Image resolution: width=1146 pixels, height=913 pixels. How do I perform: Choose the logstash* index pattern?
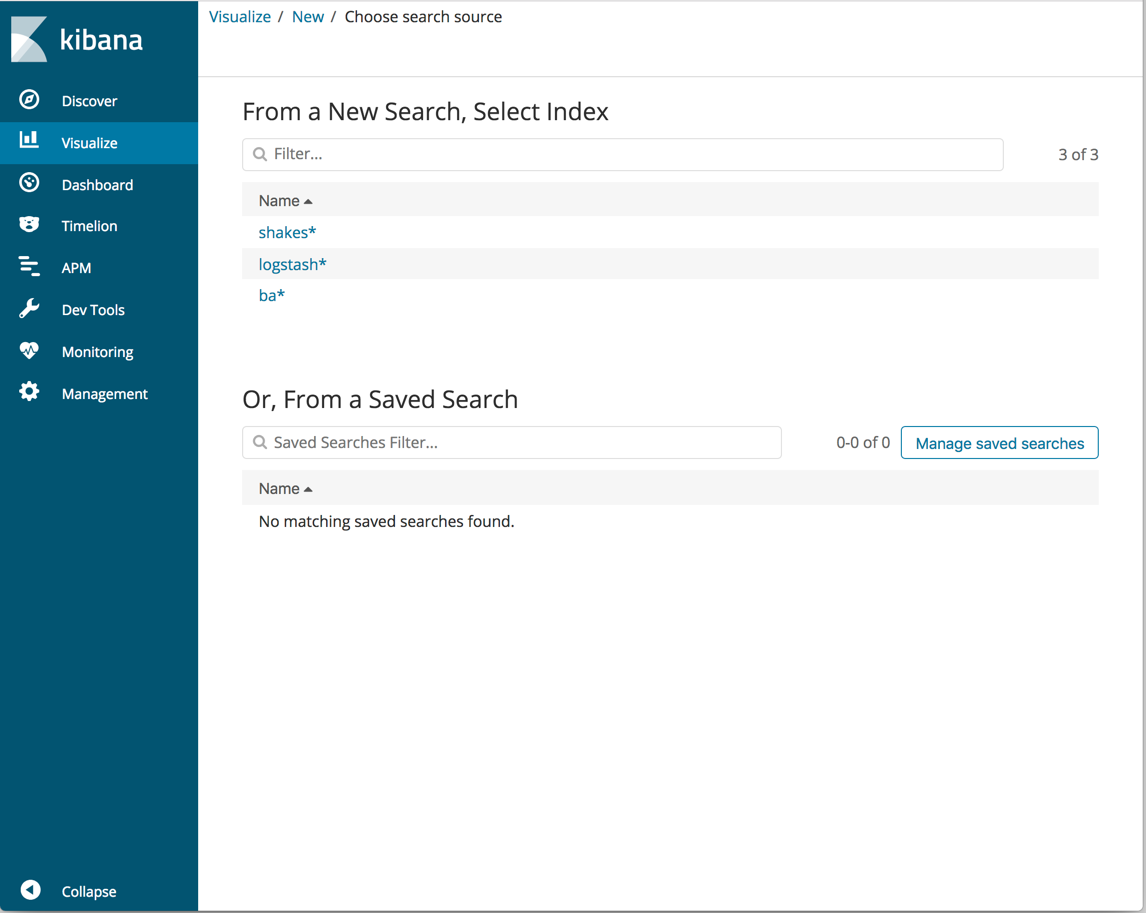[x=292, y=263]
